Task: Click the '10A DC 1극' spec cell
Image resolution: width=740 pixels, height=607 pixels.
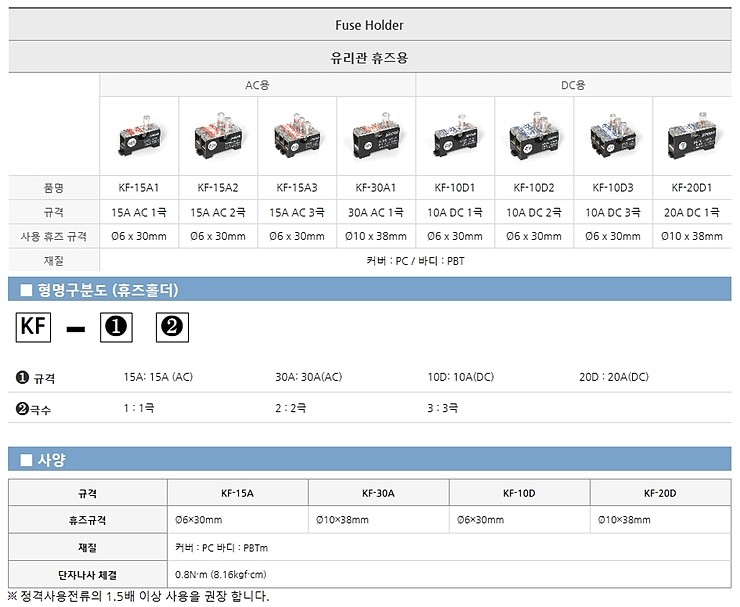Action: pos(455,212)
